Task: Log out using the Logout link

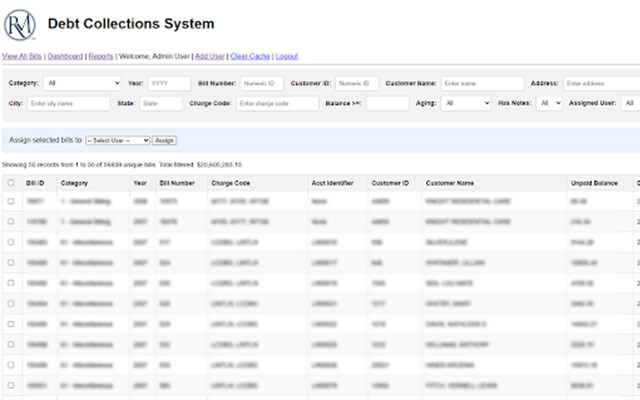Action: pos(287,56)
